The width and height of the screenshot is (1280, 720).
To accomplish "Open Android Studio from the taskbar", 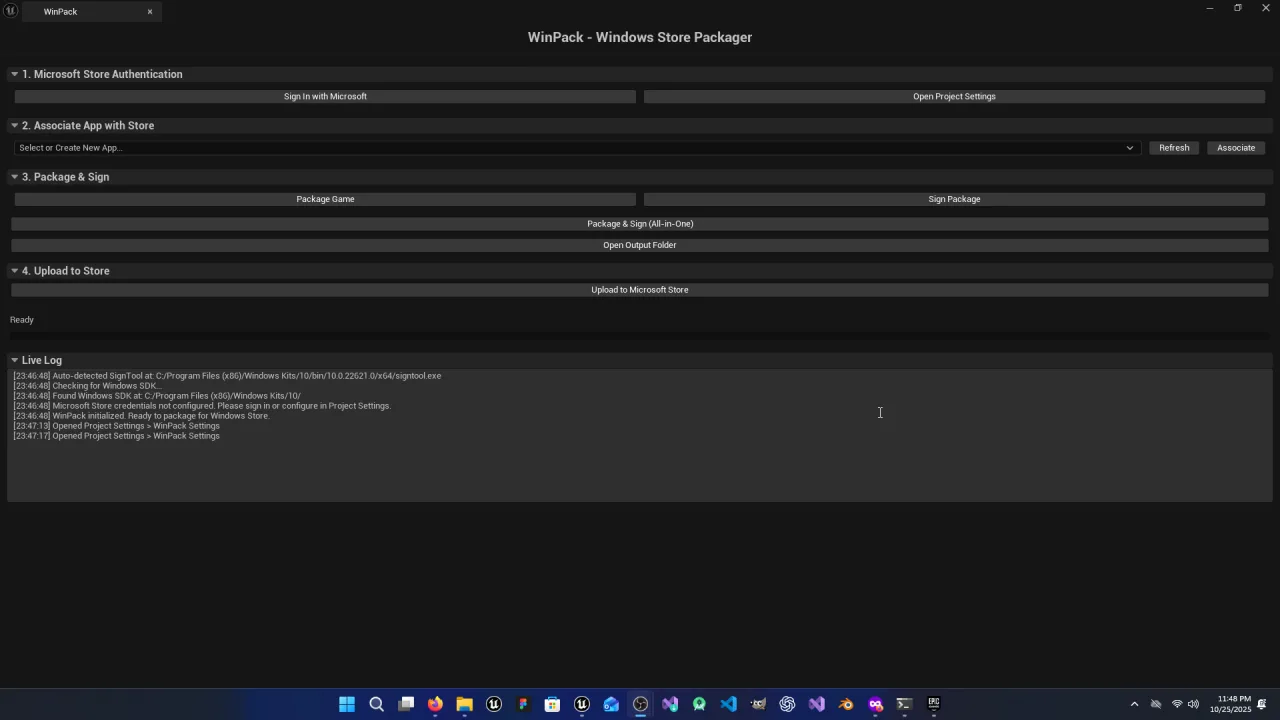I will click(699, 704).
